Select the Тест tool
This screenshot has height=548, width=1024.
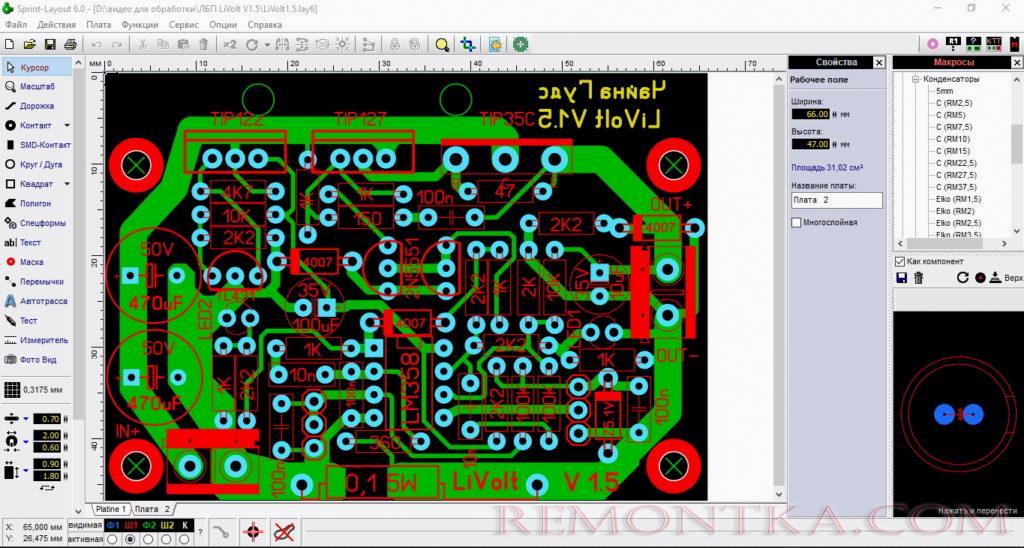[x=37, y=321]
